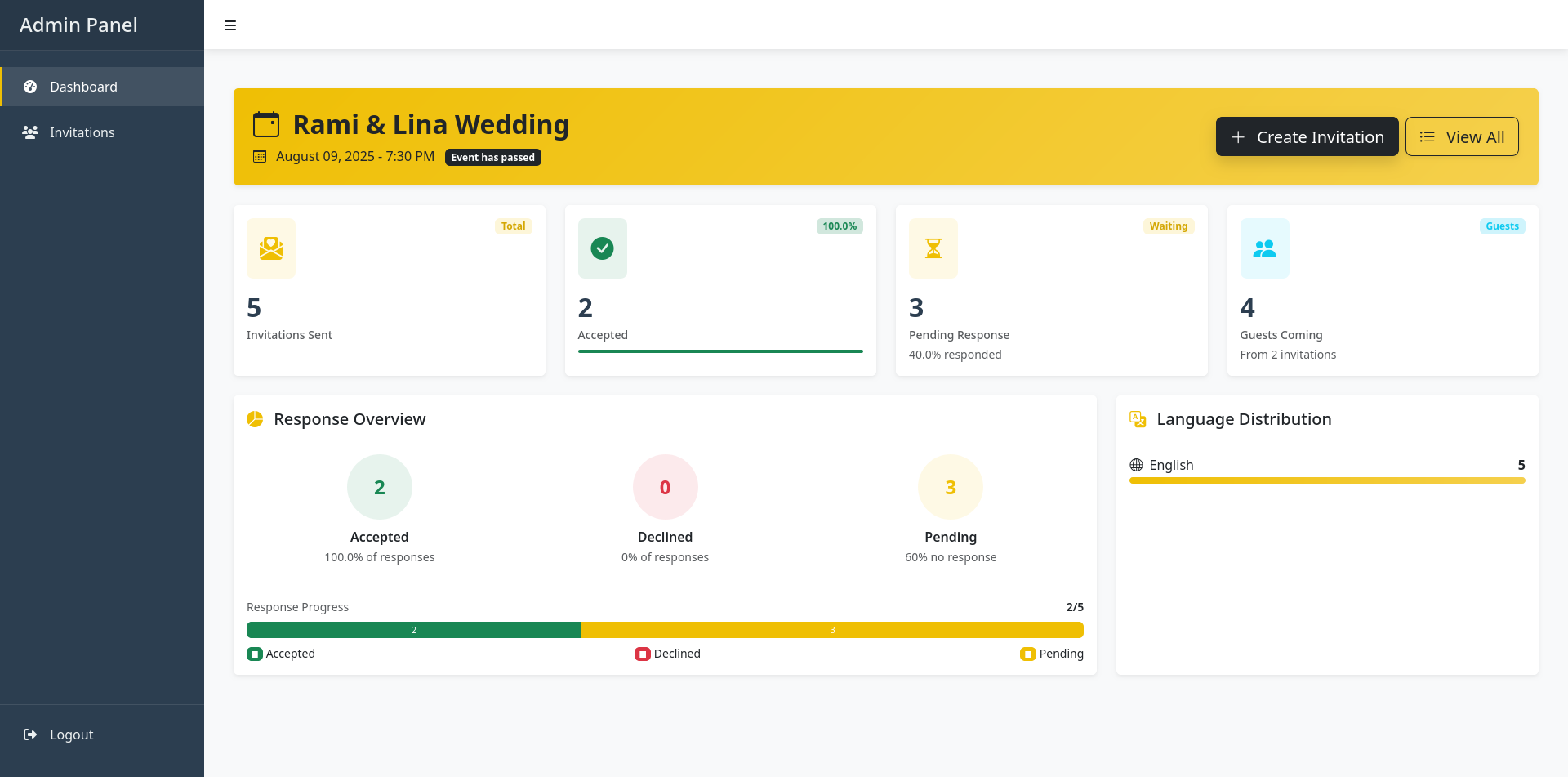The height and width of the screenshot is (777, 1568).
Task: Click the calendar icon beside wedding title
Action: pos(265,124)
